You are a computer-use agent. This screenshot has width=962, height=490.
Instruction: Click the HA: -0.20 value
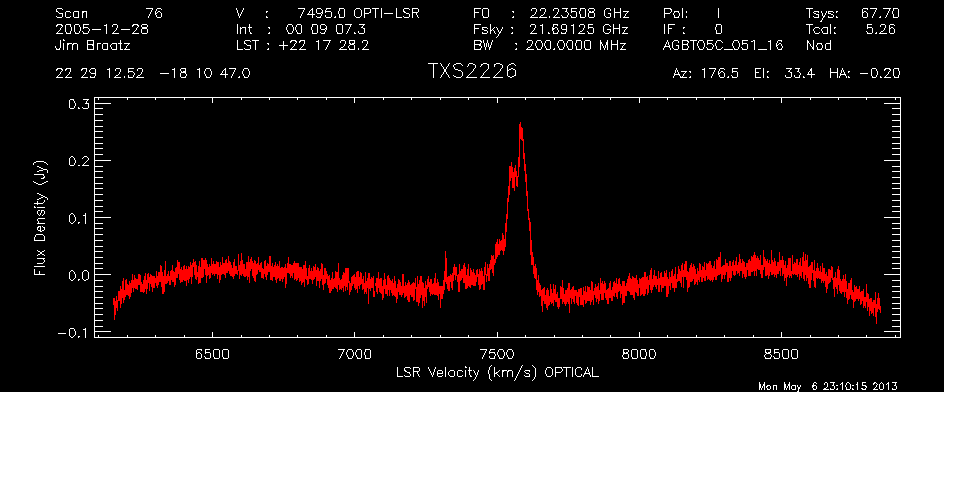(864, 74)
